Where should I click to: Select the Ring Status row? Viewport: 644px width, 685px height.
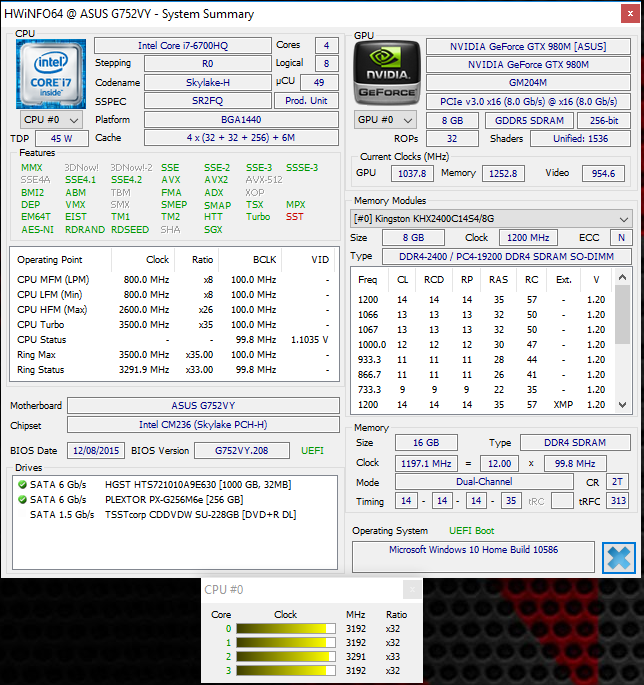(173, 370)
